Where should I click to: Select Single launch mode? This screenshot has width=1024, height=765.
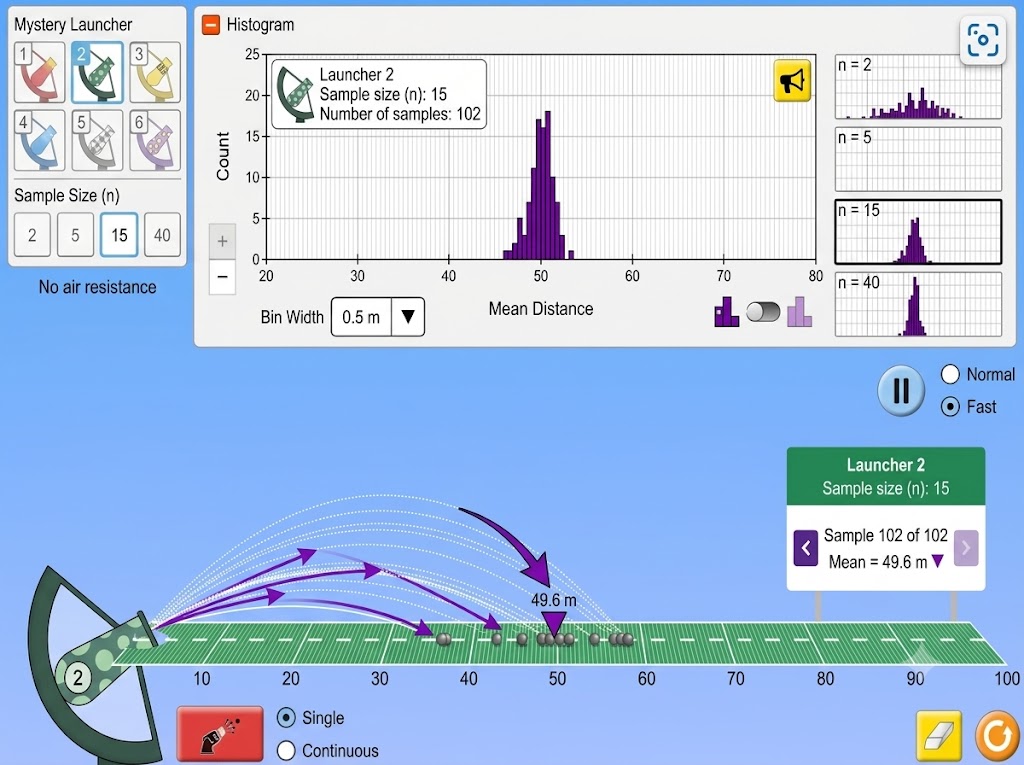coord(286,718)
